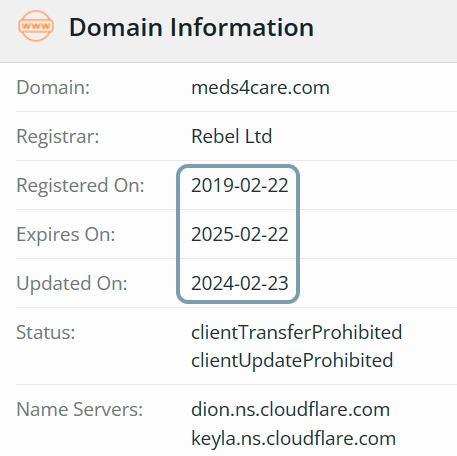457x456 pixels.
Task: Click the Registered On: label
Action: [x=80, y=185]
